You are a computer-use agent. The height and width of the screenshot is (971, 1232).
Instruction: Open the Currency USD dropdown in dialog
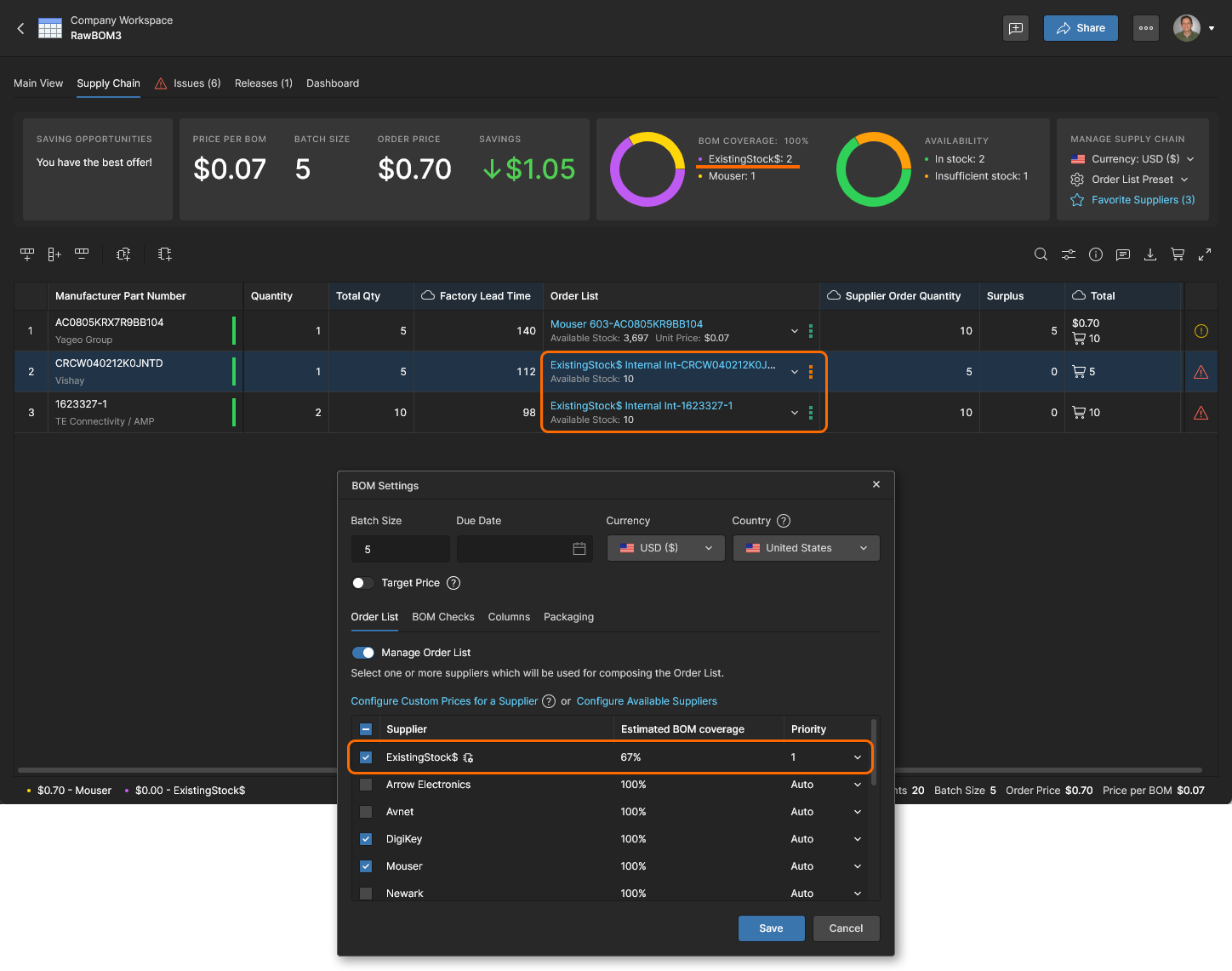[665, 548]
